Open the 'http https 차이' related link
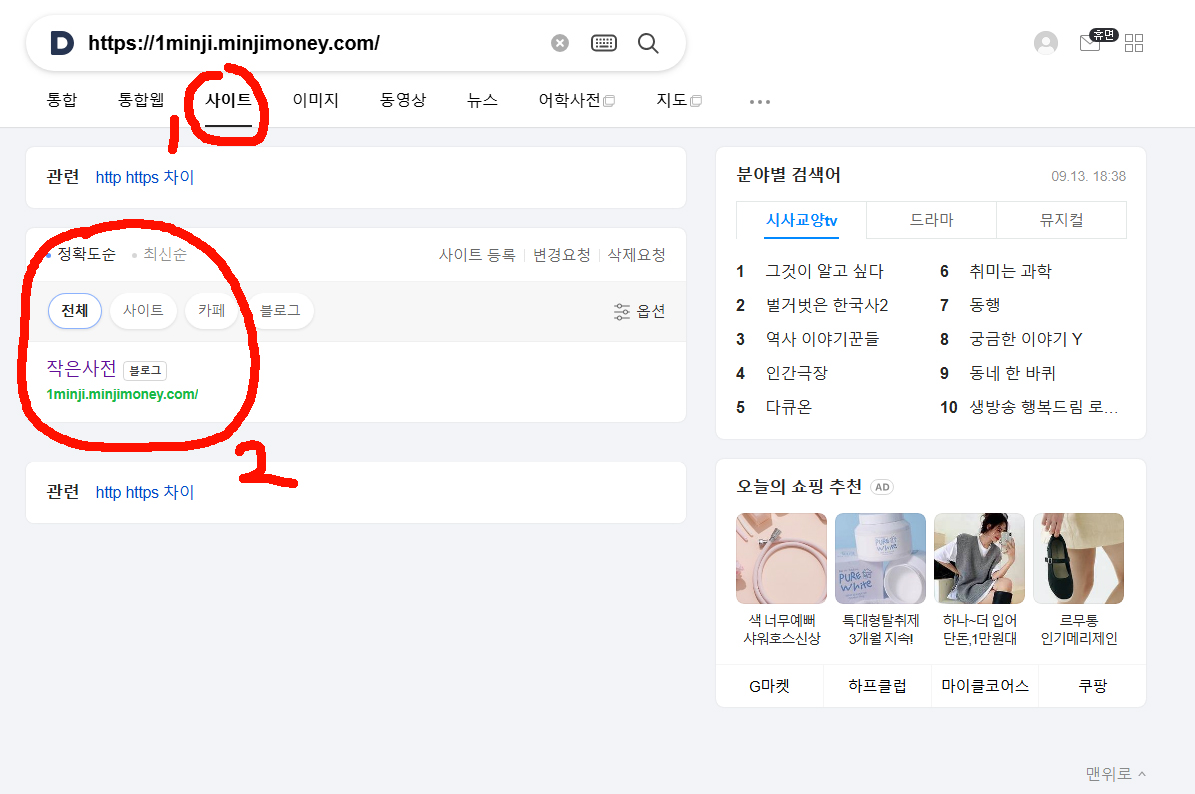The height and width of the screenshot is (794, 1195). [x=144, y=176]
